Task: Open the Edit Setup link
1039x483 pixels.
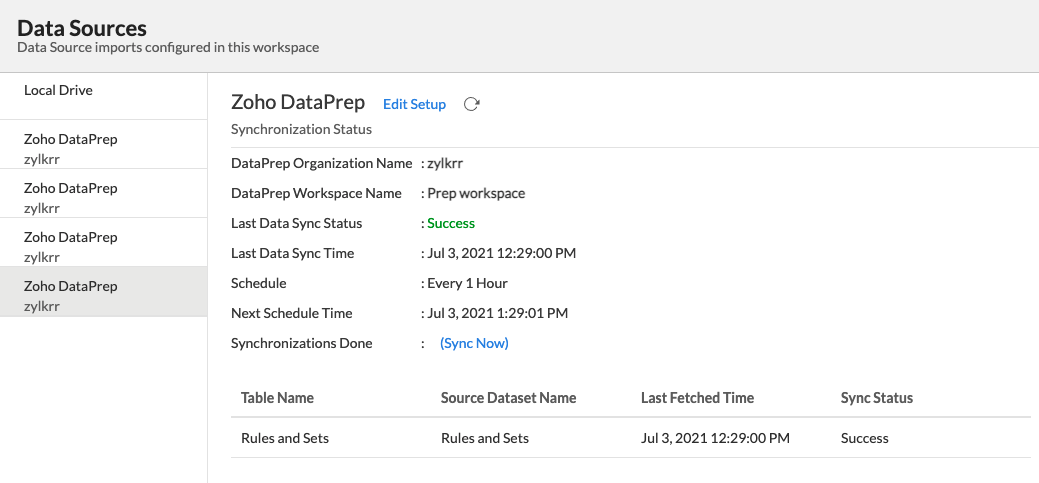Action: (x=414, y=104)
